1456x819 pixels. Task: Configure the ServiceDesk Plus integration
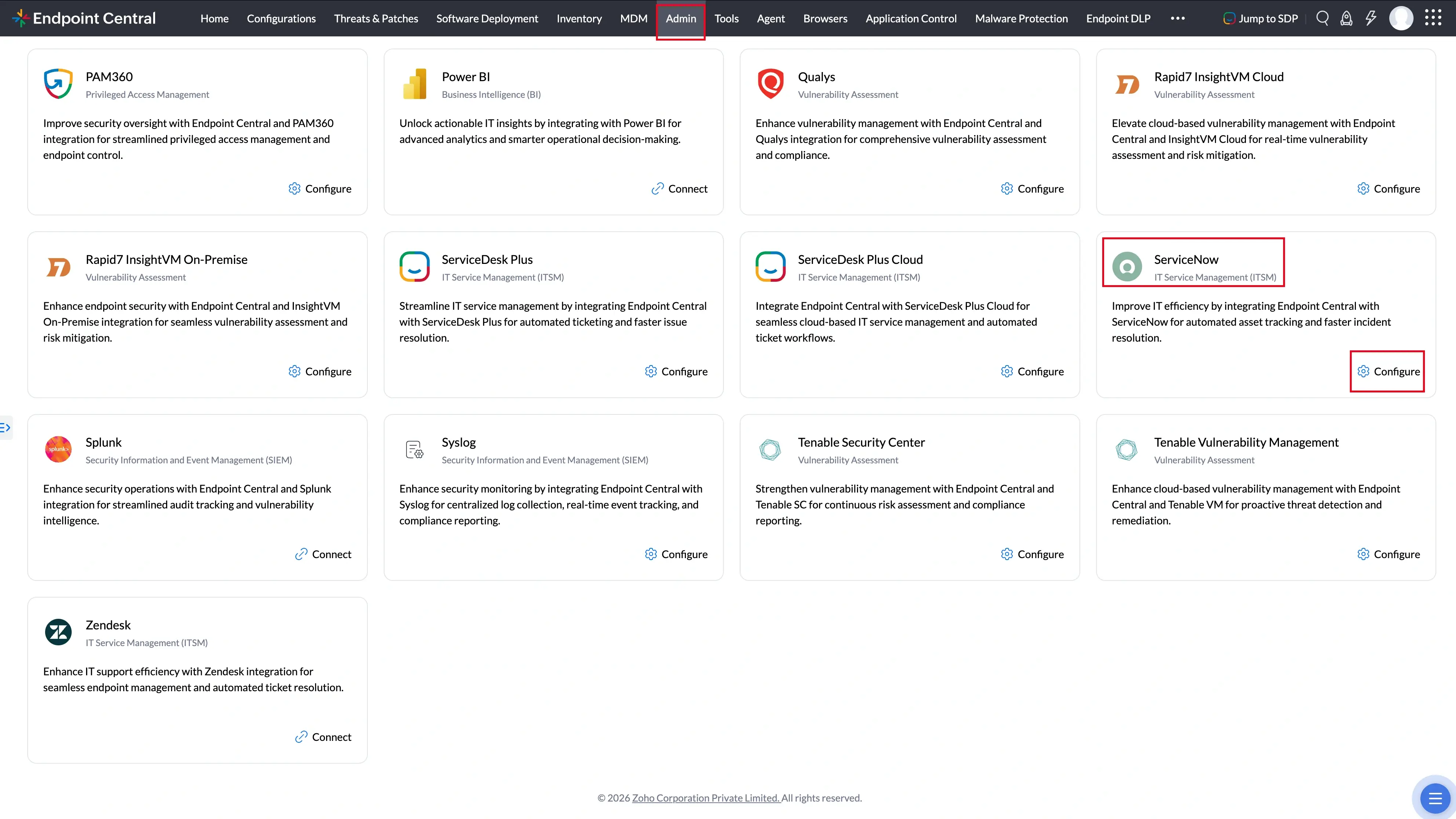click(x=676, y=371)
